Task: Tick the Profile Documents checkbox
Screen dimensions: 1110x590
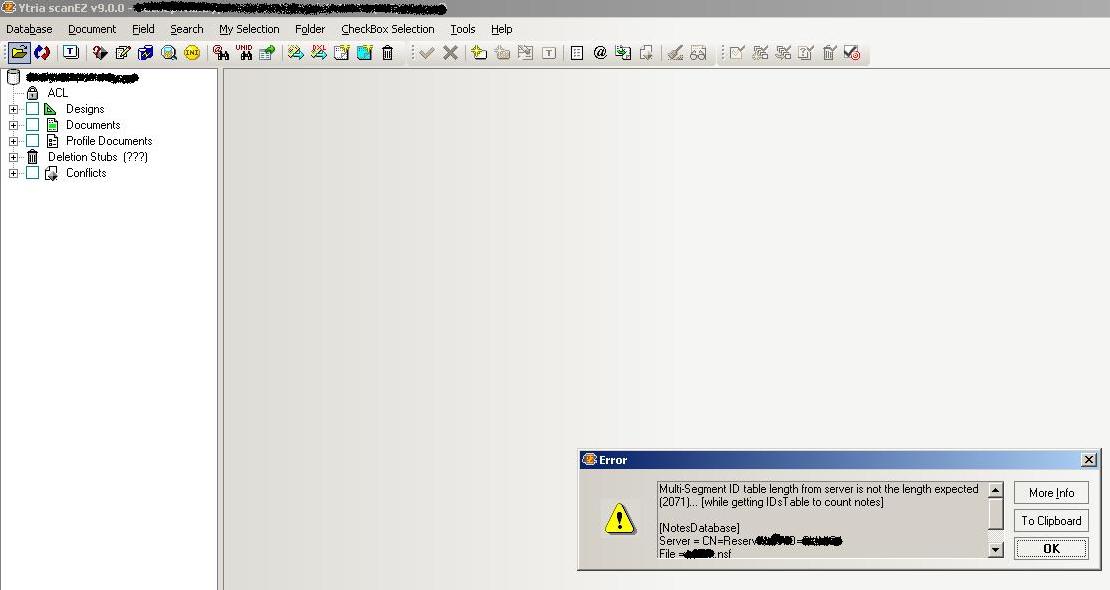Action: pyautogui.click(x=33, y=140)
